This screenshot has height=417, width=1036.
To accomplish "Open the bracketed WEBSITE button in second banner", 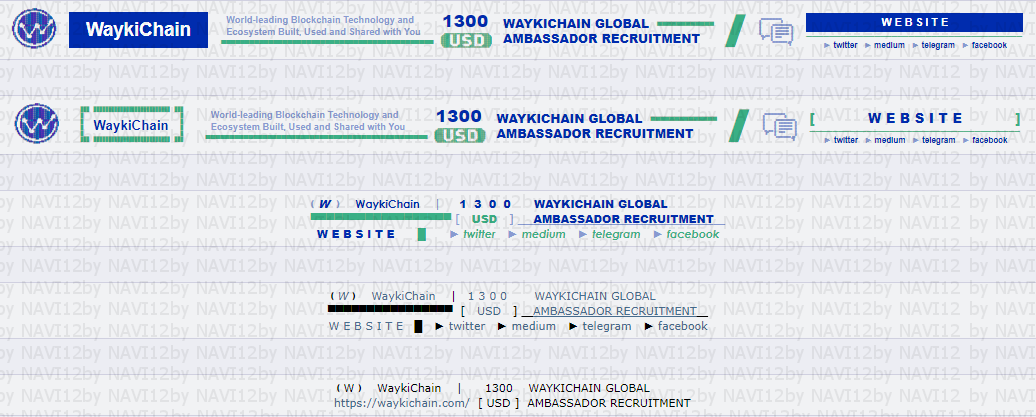I will click(915, 119).
